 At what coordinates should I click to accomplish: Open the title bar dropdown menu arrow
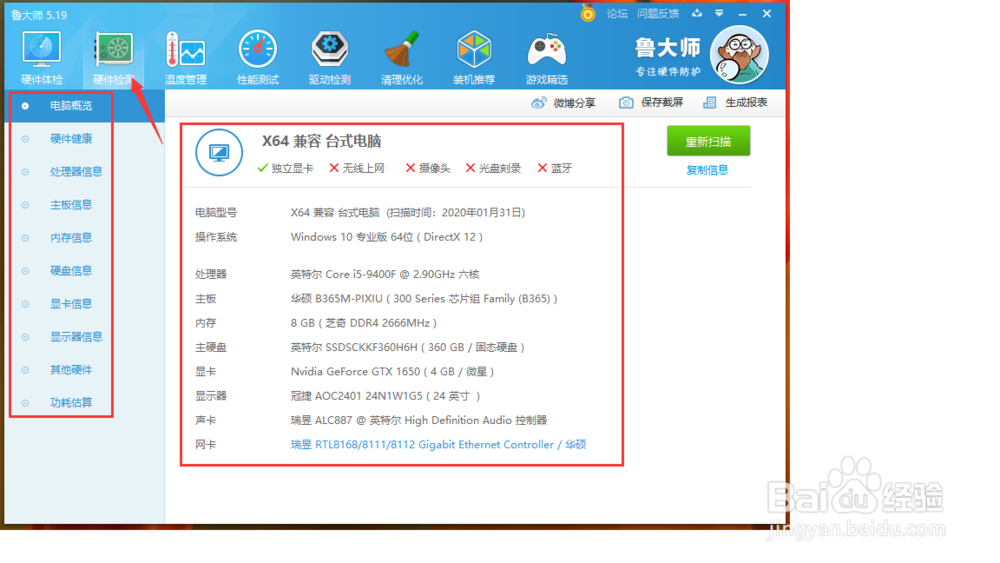[719, 13]
